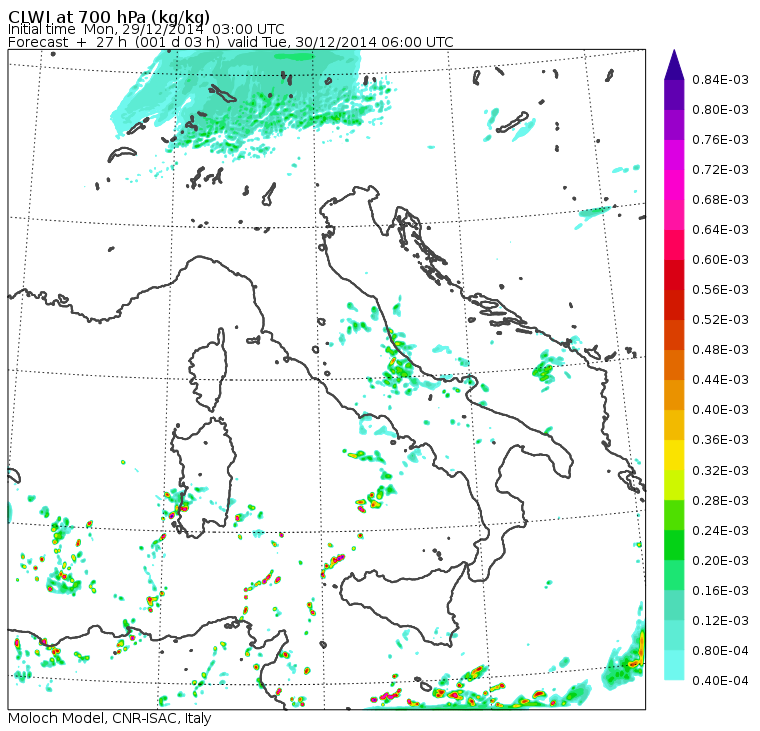Screen dimensions: 760x731
Task: Click the colorbar label 0.20E-03
Action: tap(720, 561)
